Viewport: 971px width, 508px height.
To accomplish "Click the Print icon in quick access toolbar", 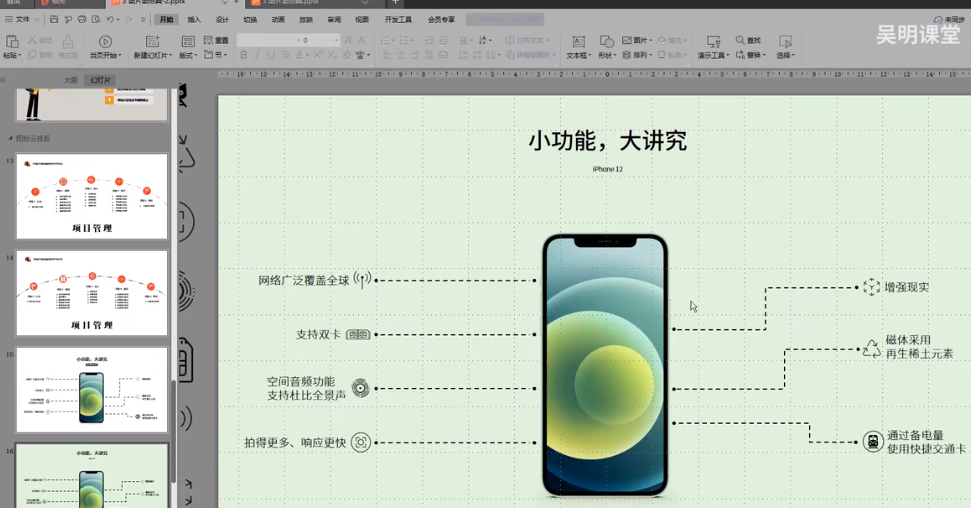I will pos(82,19).
